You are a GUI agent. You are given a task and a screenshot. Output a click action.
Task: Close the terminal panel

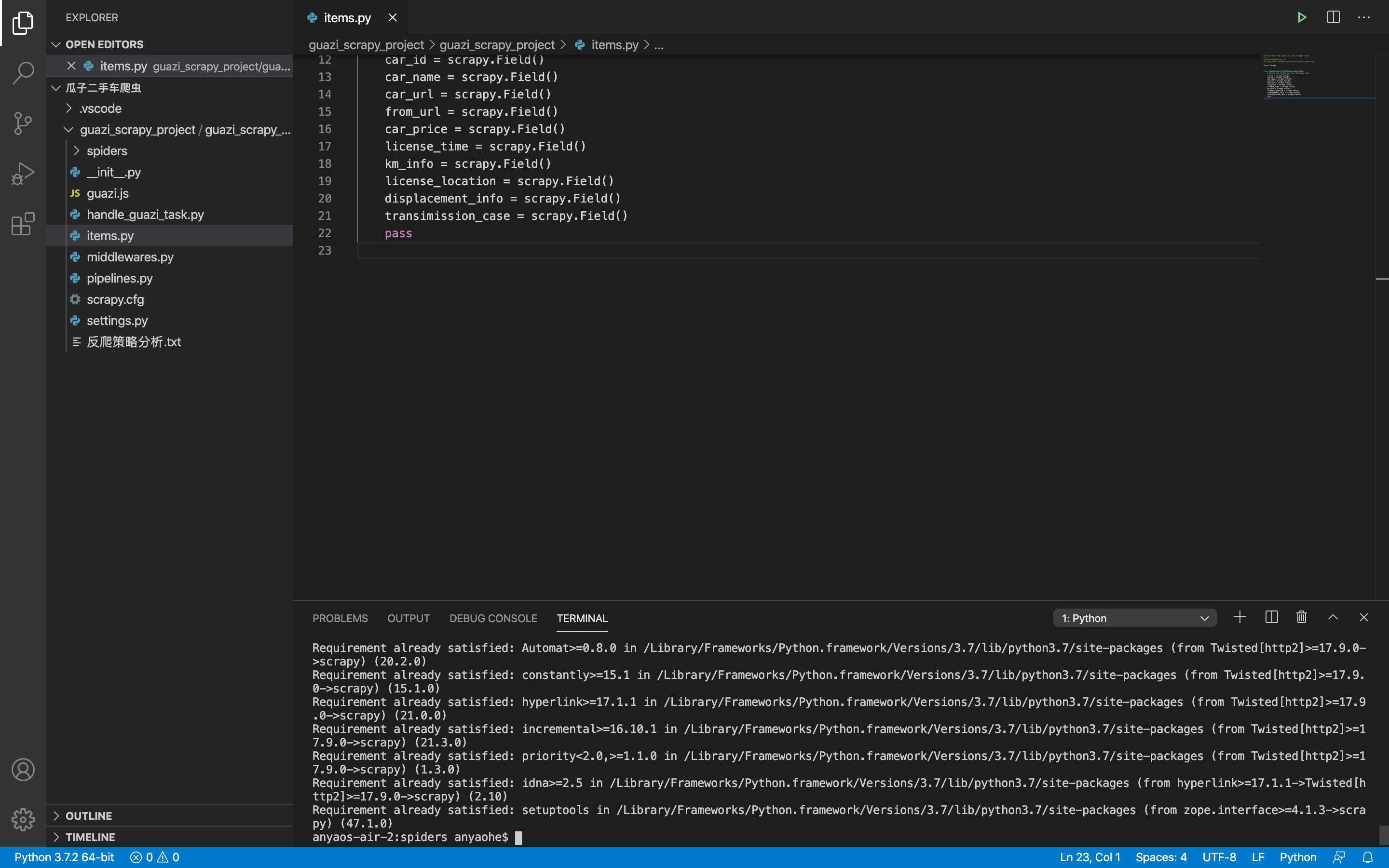(1364, 617)
